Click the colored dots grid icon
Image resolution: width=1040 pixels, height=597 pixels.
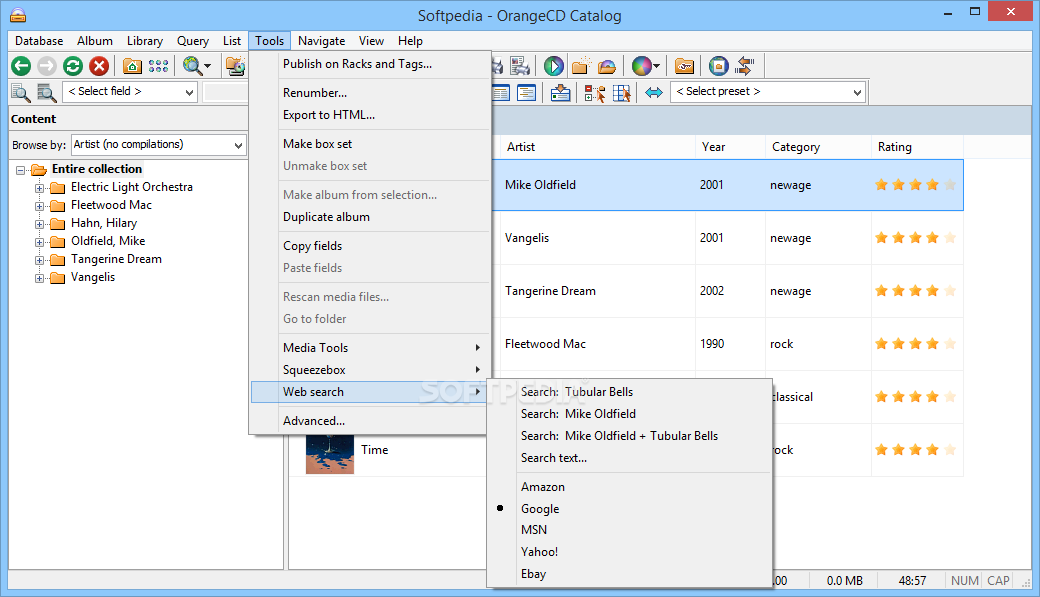pyautogui.click(x=158, y=66)
